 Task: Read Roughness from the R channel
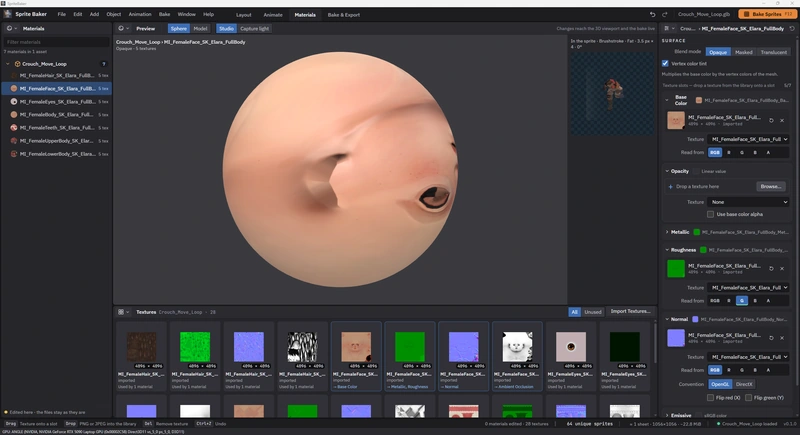[729, 301]
